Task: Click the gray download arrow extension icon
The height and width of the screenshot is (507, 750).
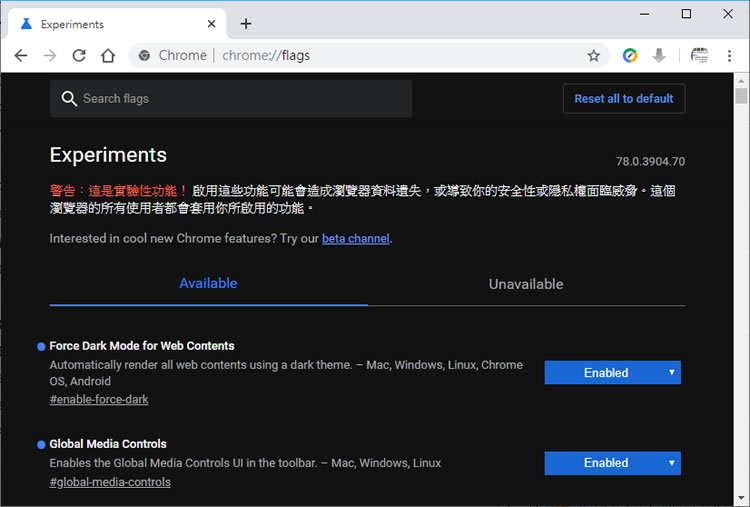Action: [659, 56]
